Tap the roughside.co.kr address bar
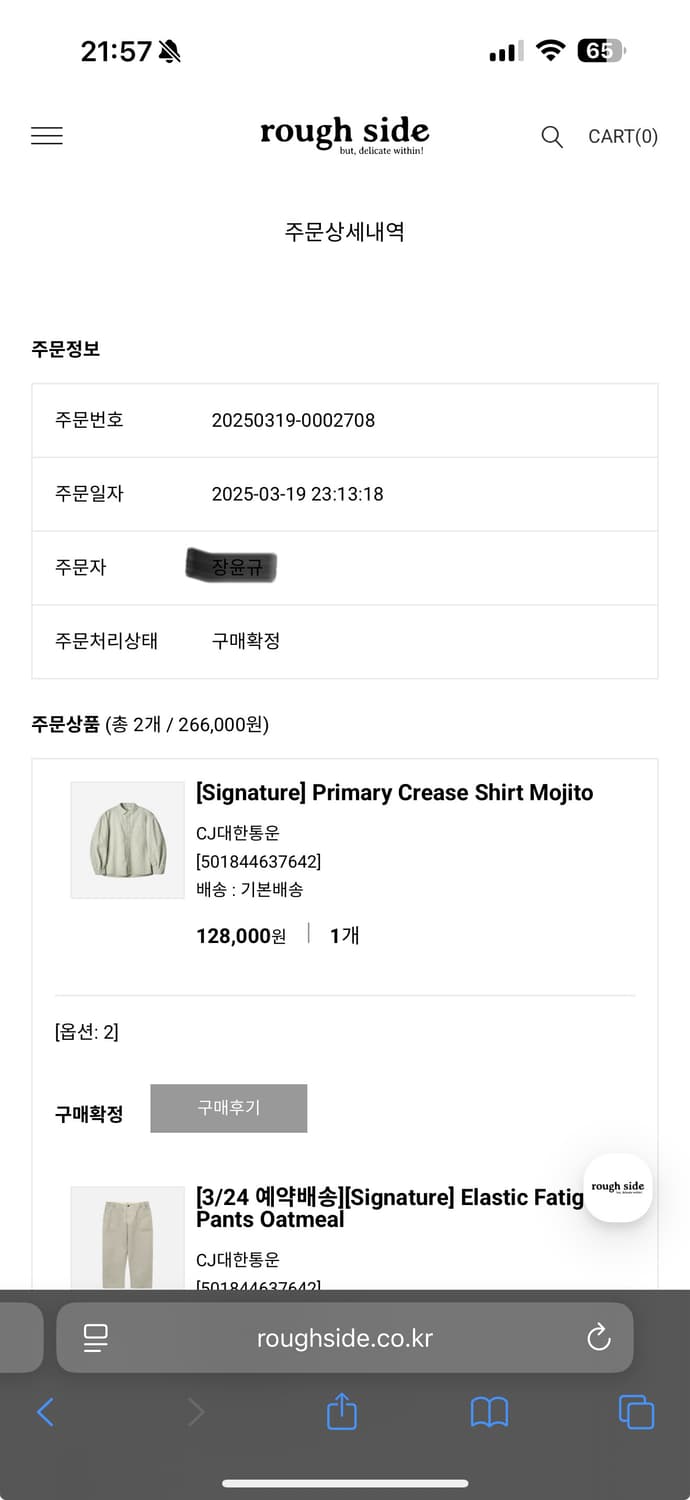This screenshot has height=1500, width=690. 344,1338
